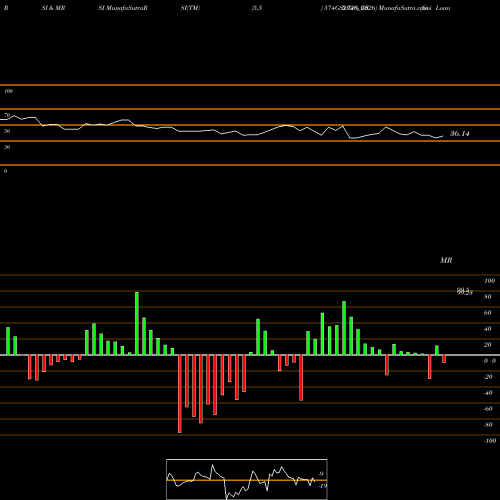Click the MR axis label -80
Viewport: 500px width, 500px height.
tap(488, 425)
